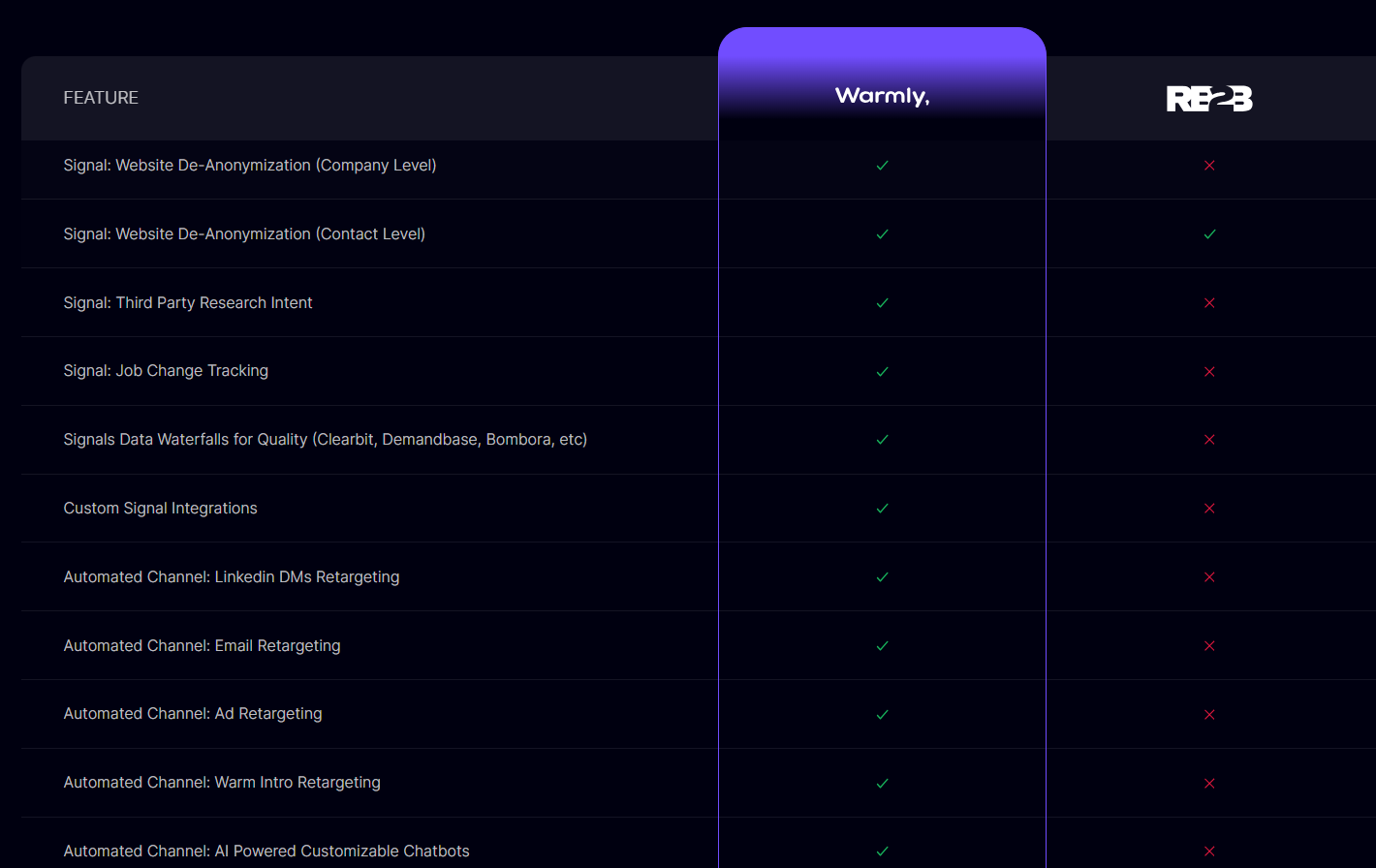
Task: Select text 'Signal: Website De-Anonymization (Company Level)'
Action: pyautogui.click(x=250, y=166)
